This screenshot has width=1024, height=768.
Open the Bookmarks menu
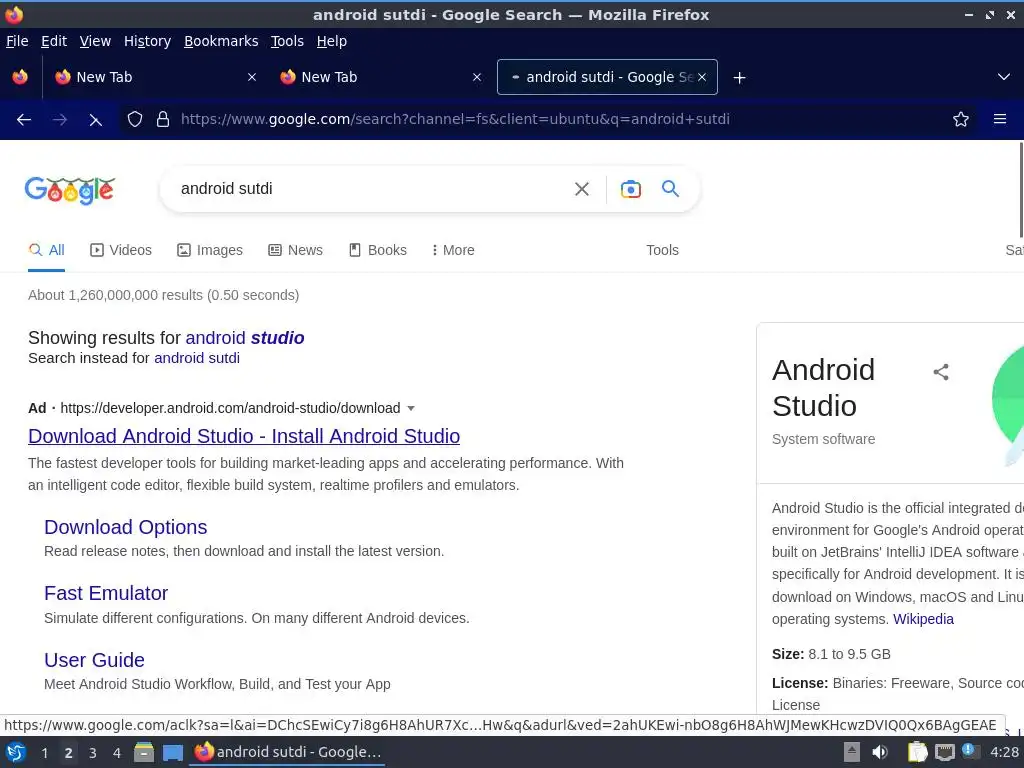[221, 41]
